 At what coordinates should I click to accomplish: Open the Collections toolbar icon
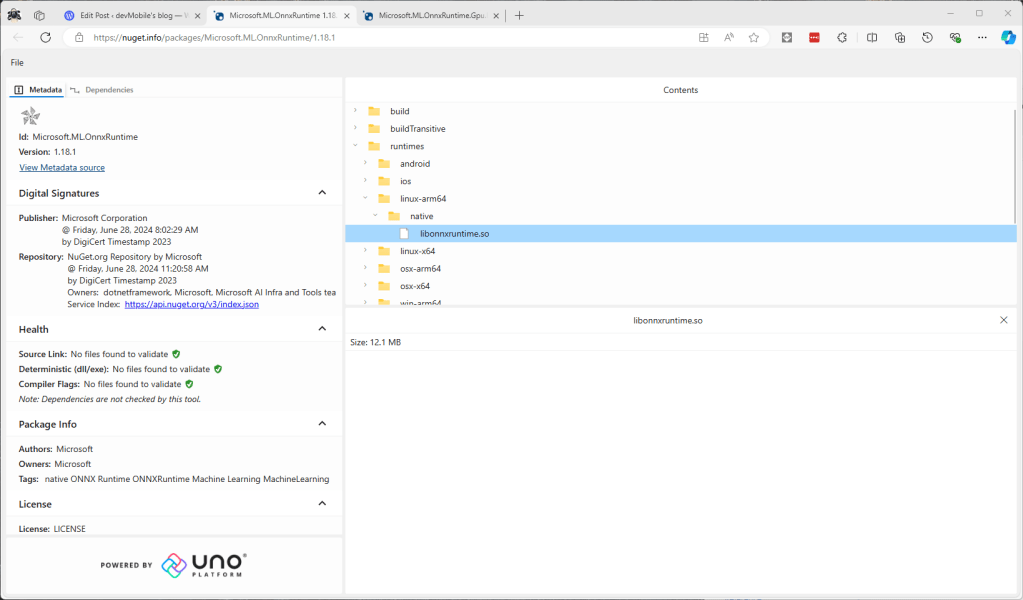pos(900,37)
